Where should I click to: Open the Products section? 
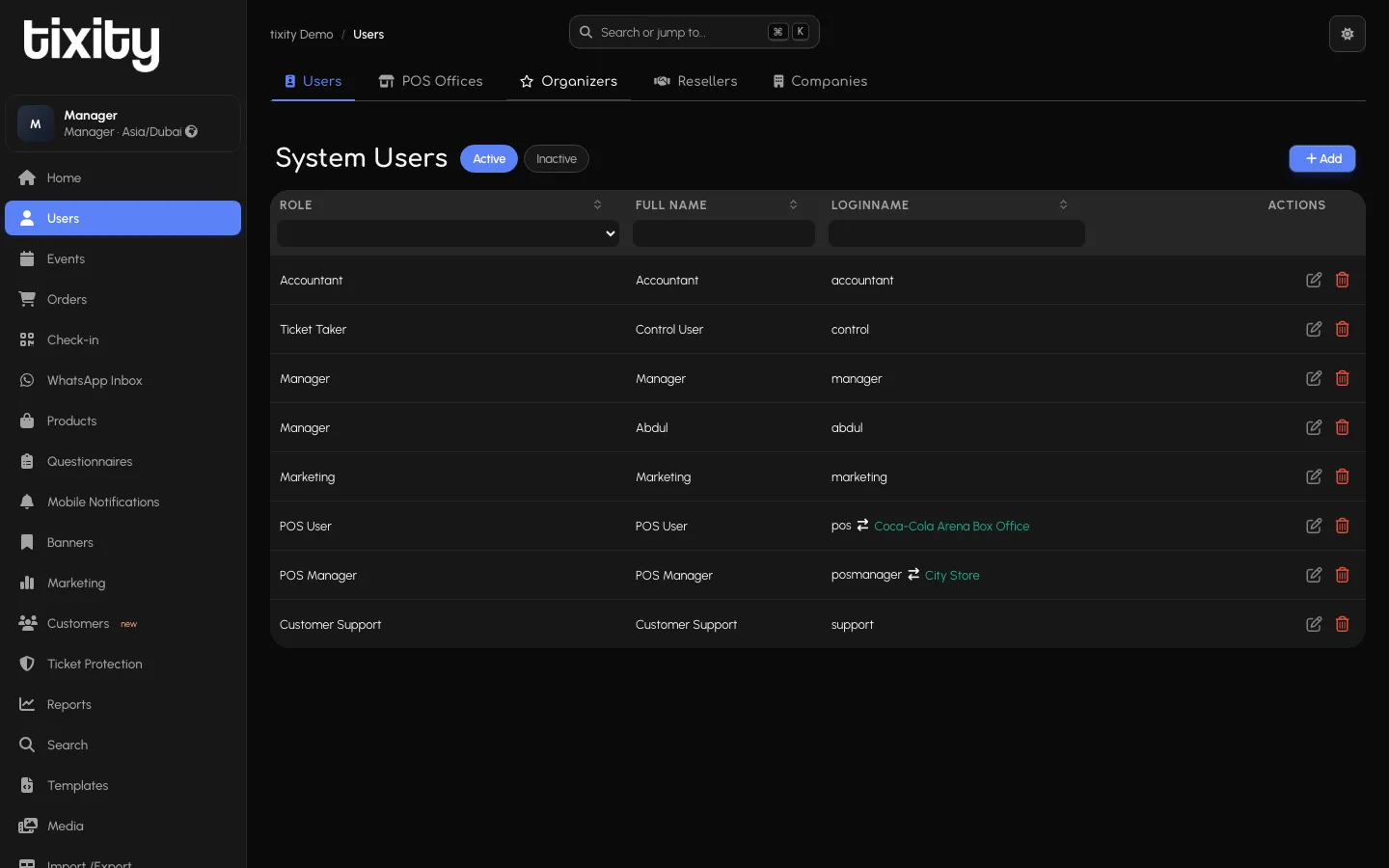pos(123,420)
